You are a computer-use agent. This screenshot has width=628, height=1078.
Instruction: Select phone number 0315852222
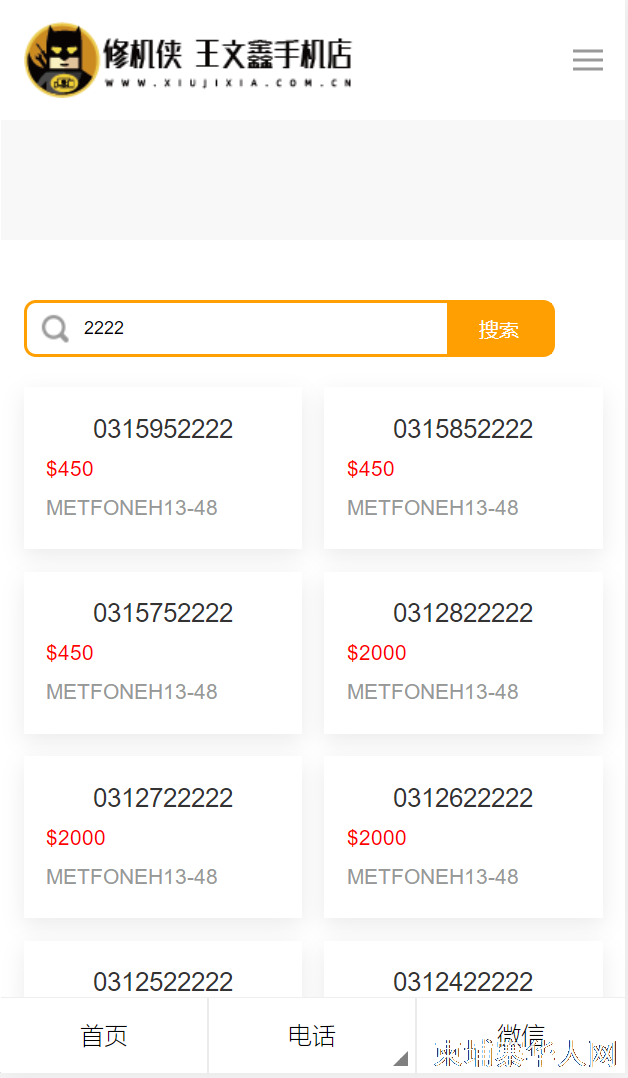[x=463, y=429]
